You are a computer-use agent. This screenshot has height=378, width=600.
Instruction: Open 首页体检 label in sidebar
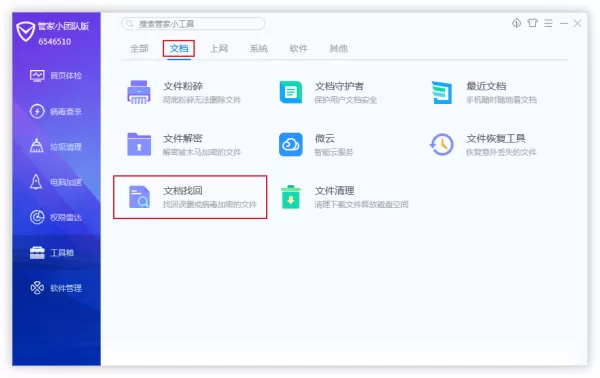pyautogui.click(x=66, y=76)
